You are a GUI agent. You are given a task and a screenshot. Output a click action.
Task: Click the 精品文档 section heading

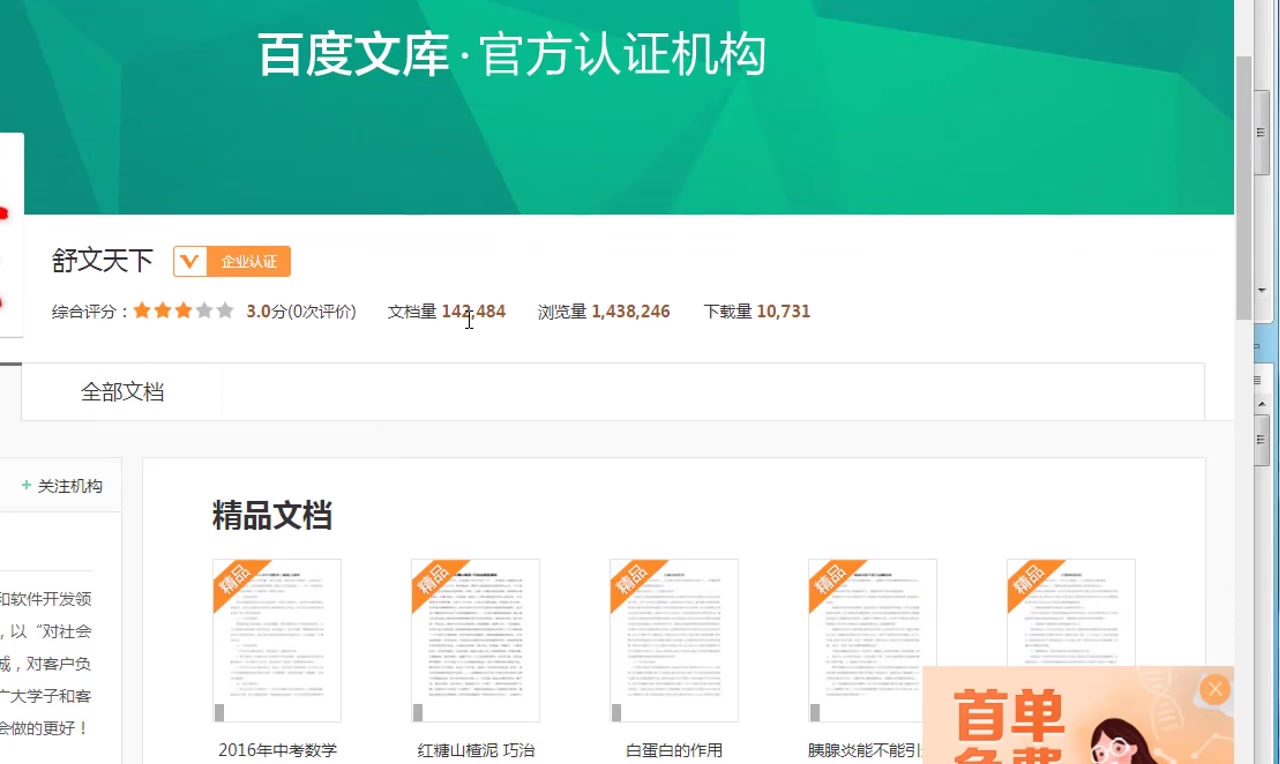272,516
